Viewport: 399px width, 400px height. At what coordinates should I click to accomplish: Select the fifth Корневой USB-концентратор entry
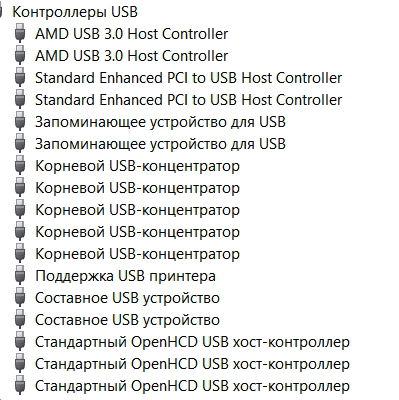point(137,254)
